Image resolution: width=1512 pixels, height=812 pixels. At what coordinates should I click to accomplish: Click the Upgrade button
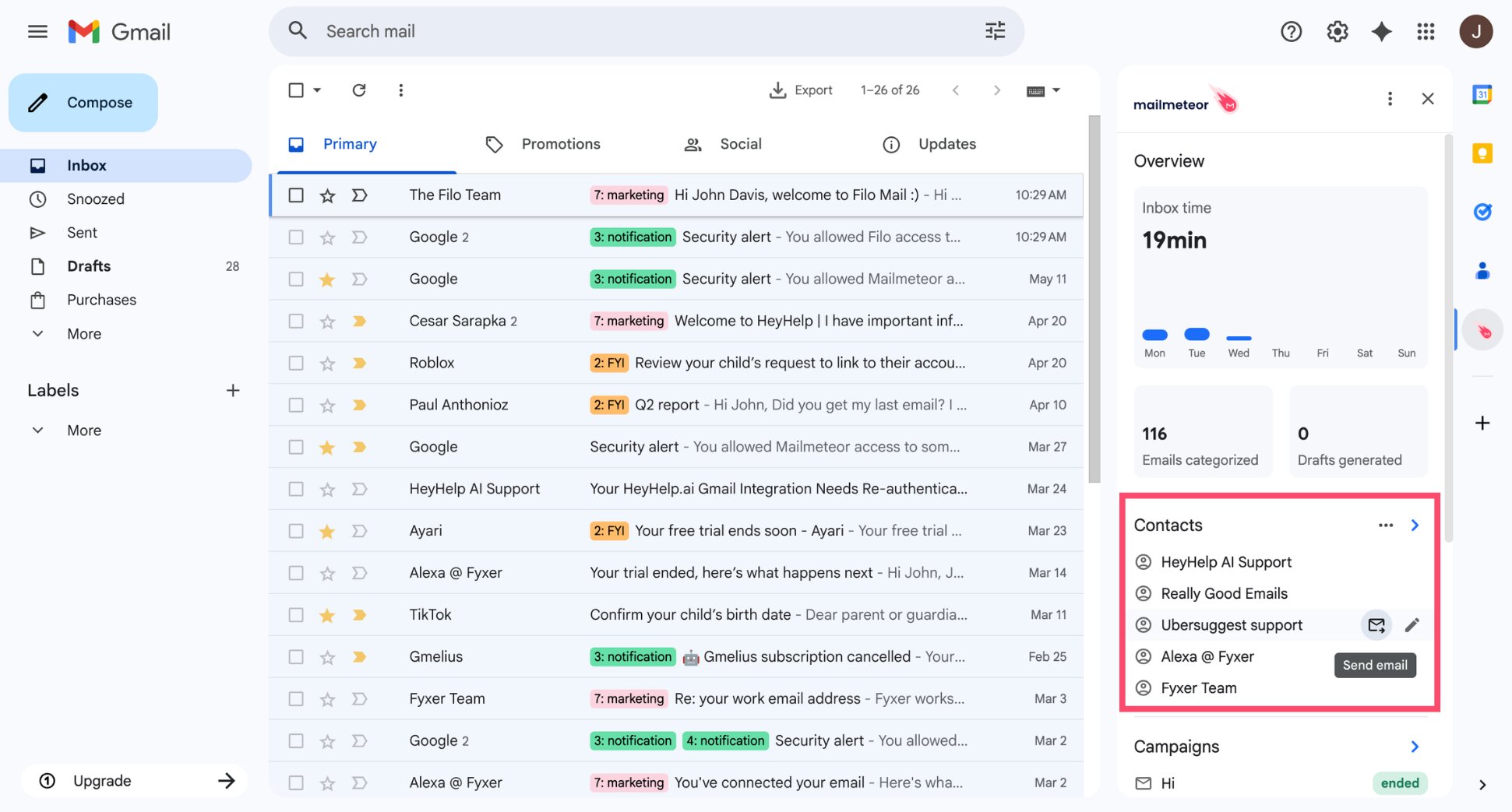[x=135, y=781]
